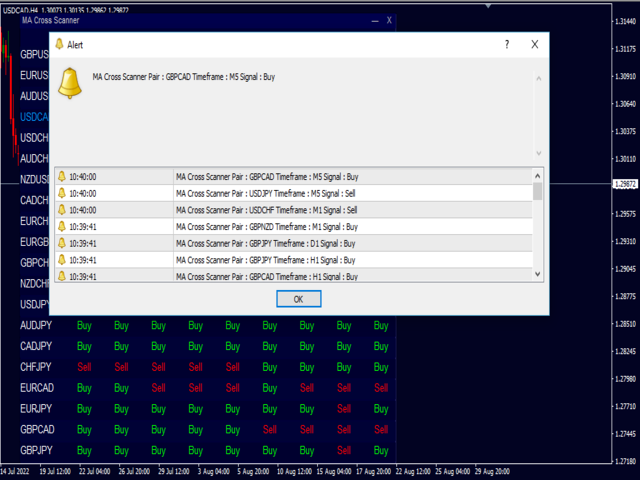The width and height of the screenshot is (640, 480).
Task: Select alert text 'GBPCAD Timeframe : M5 Signal : Buy' in list
Action: (304, 177)
